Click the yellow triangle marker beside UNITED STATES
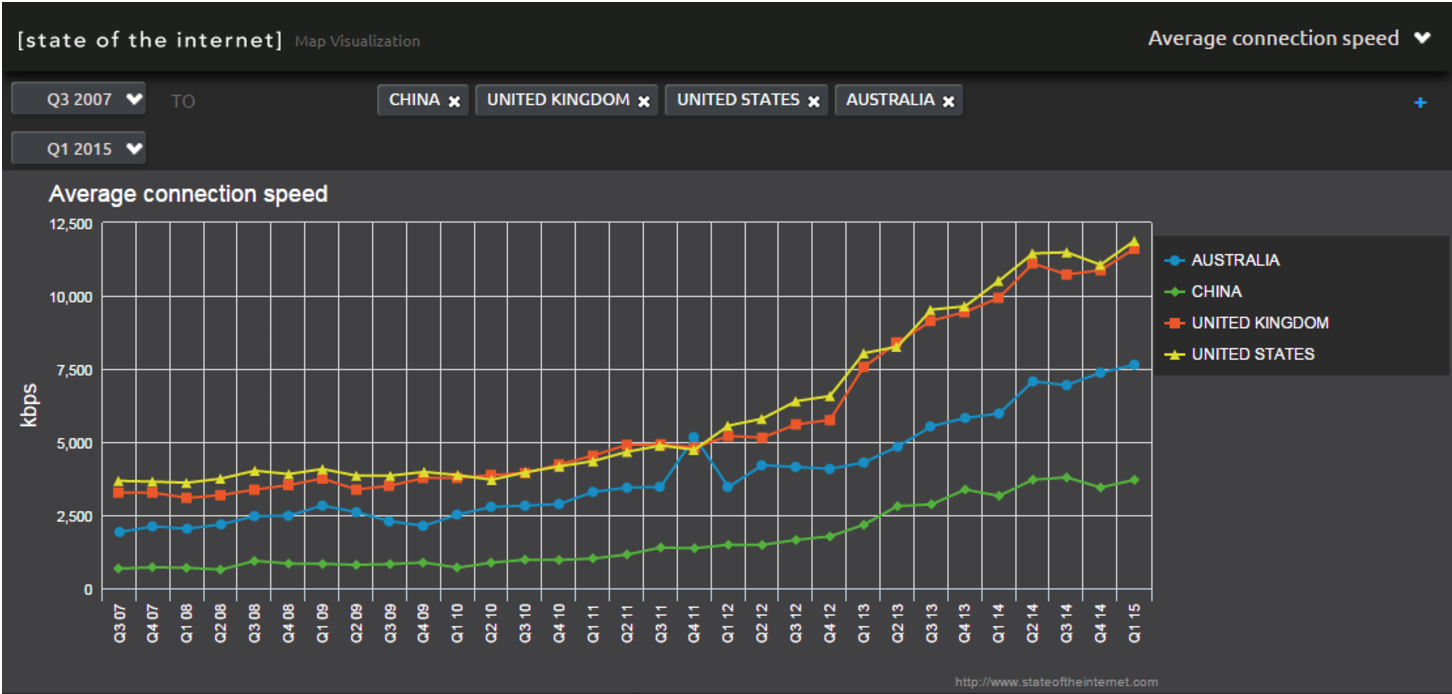Viewport: 1452px width, 694px height. pyautogui.click(x=1174, y=354)
